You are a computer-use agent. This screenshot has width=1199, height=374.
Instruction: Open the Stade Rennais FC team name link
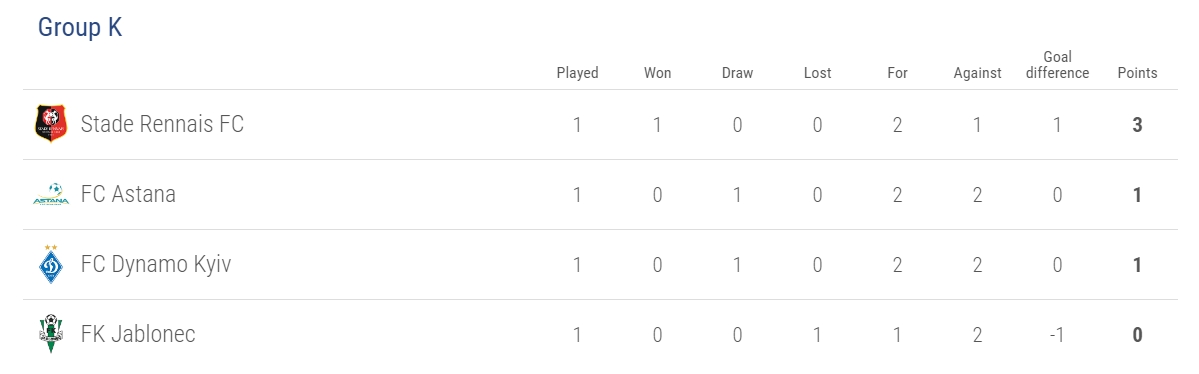click(x=162, y=124)
